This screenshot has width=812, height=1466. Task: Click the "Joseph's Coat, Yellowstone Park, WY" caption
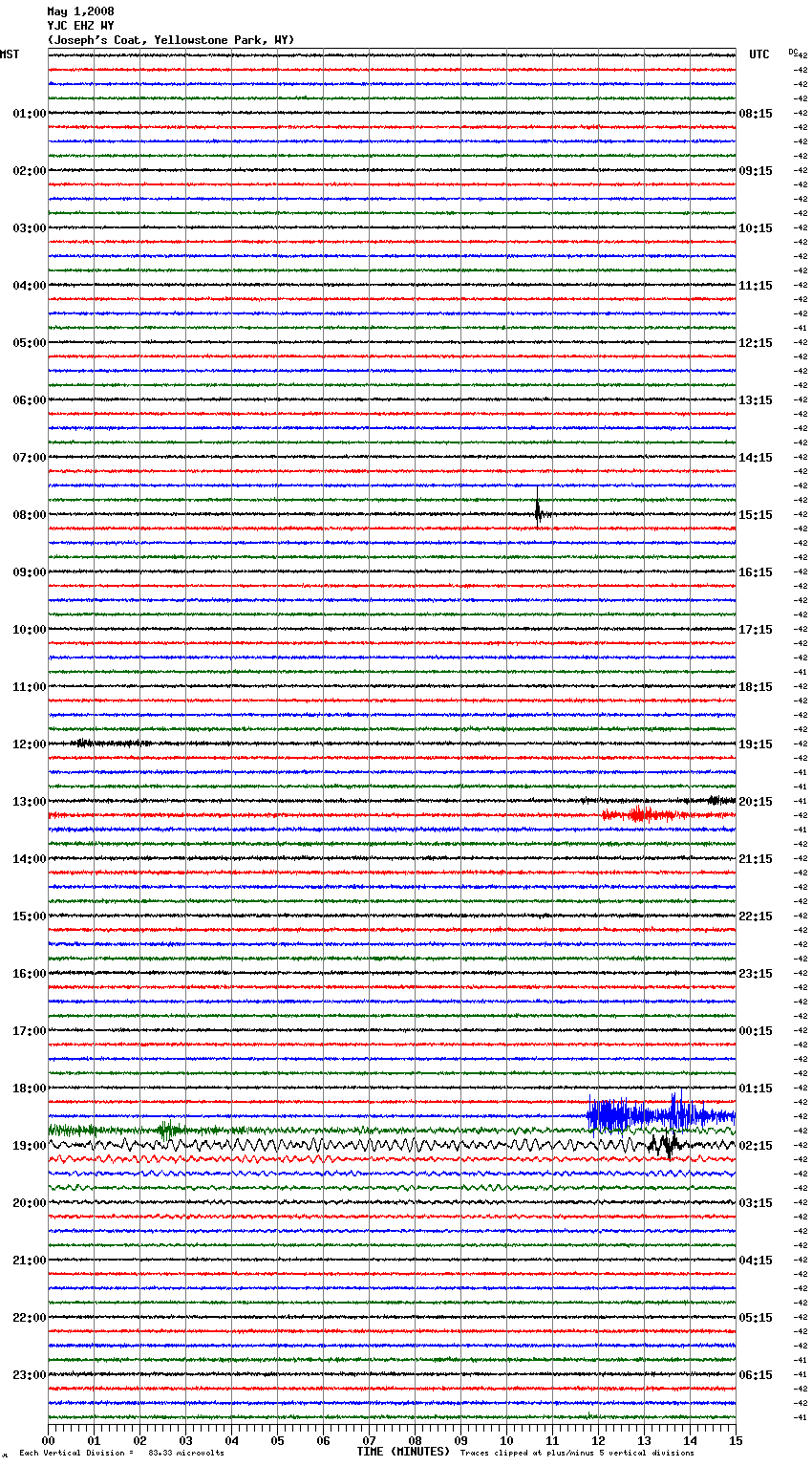171,40
